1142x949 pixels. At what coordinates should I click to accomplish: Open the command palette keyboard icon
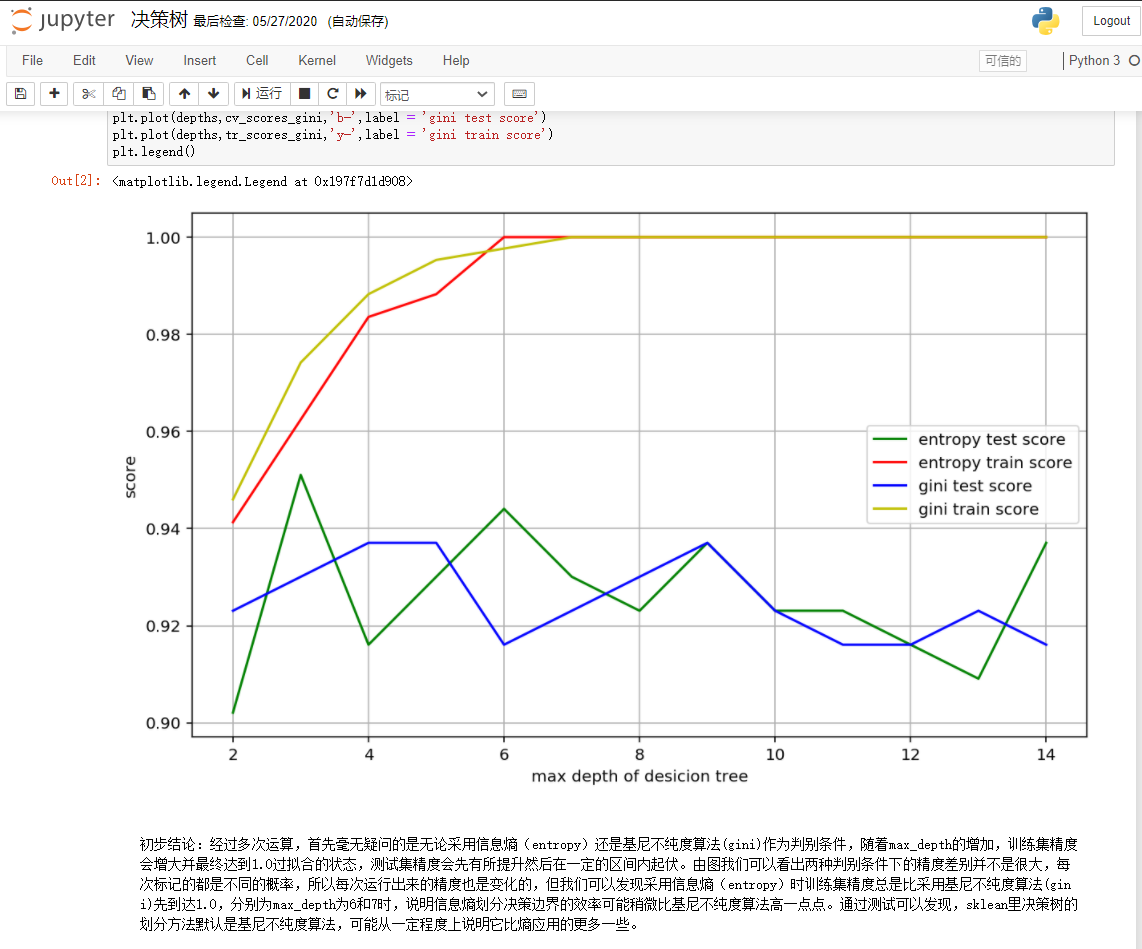pos(519,94)
